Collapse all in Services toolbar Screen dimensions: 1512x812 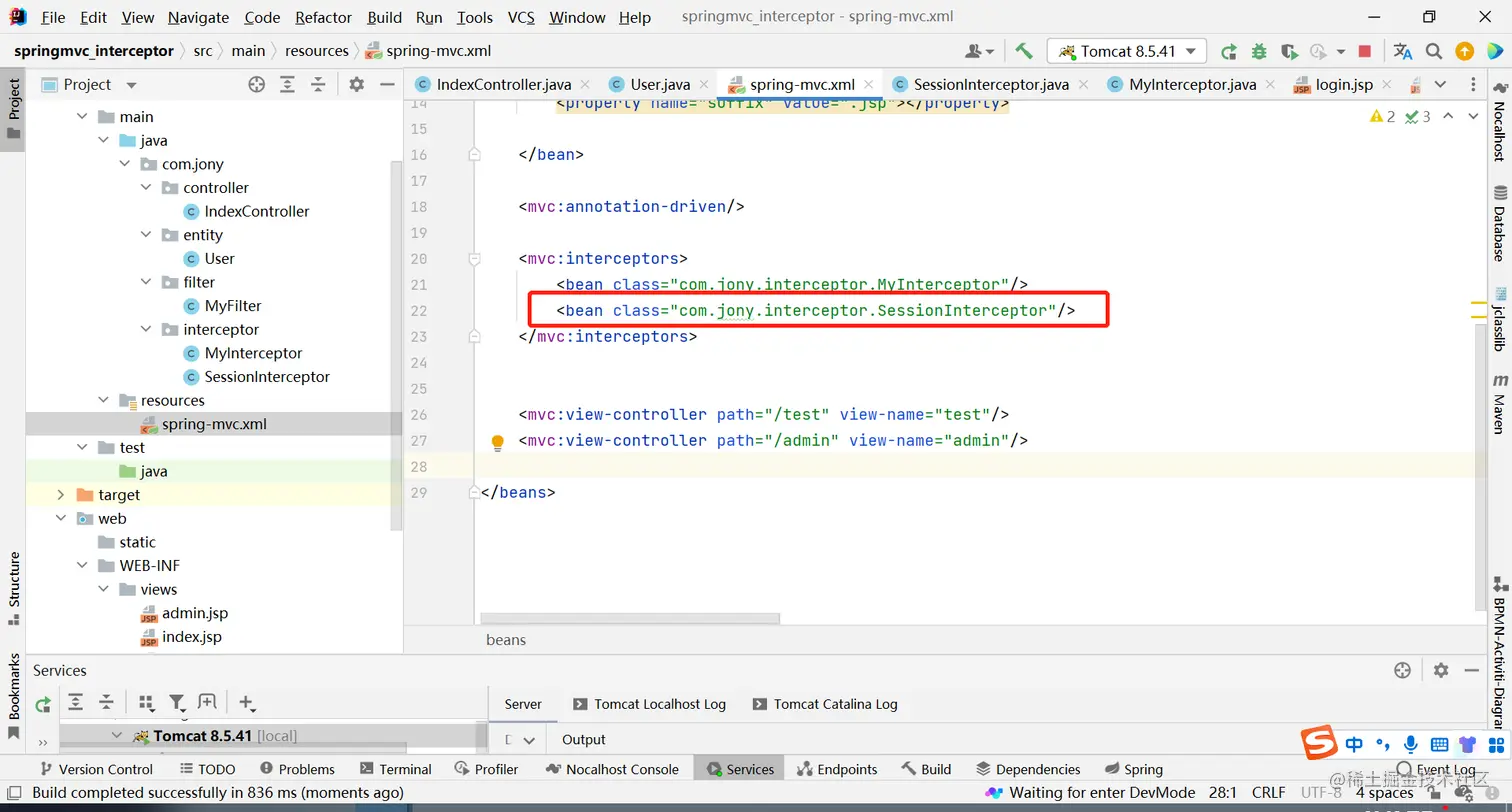(106, 702)
